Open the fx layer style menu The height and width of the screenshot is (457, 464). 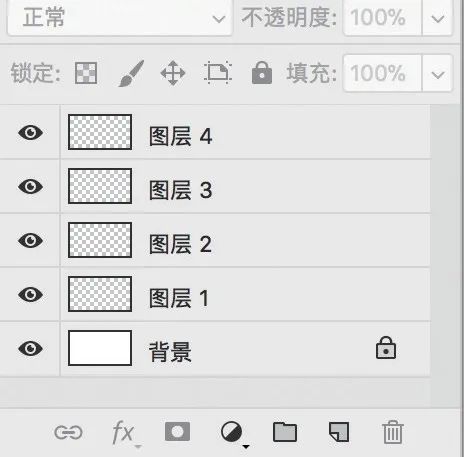tap(125, 433)
